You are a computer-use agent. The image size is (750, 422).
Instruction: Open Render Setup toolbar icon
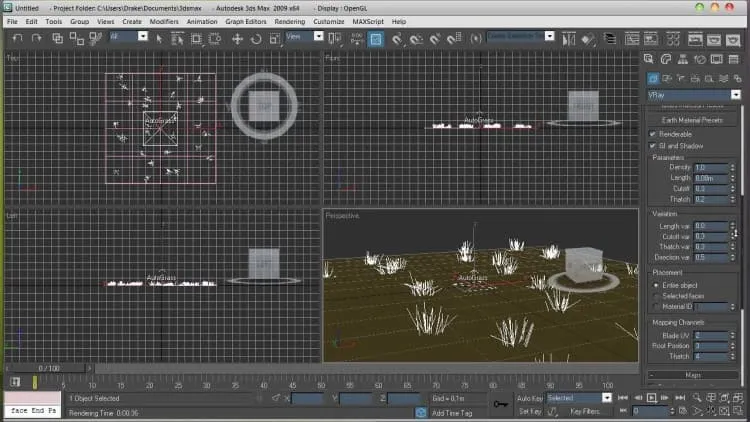point(695,39)
